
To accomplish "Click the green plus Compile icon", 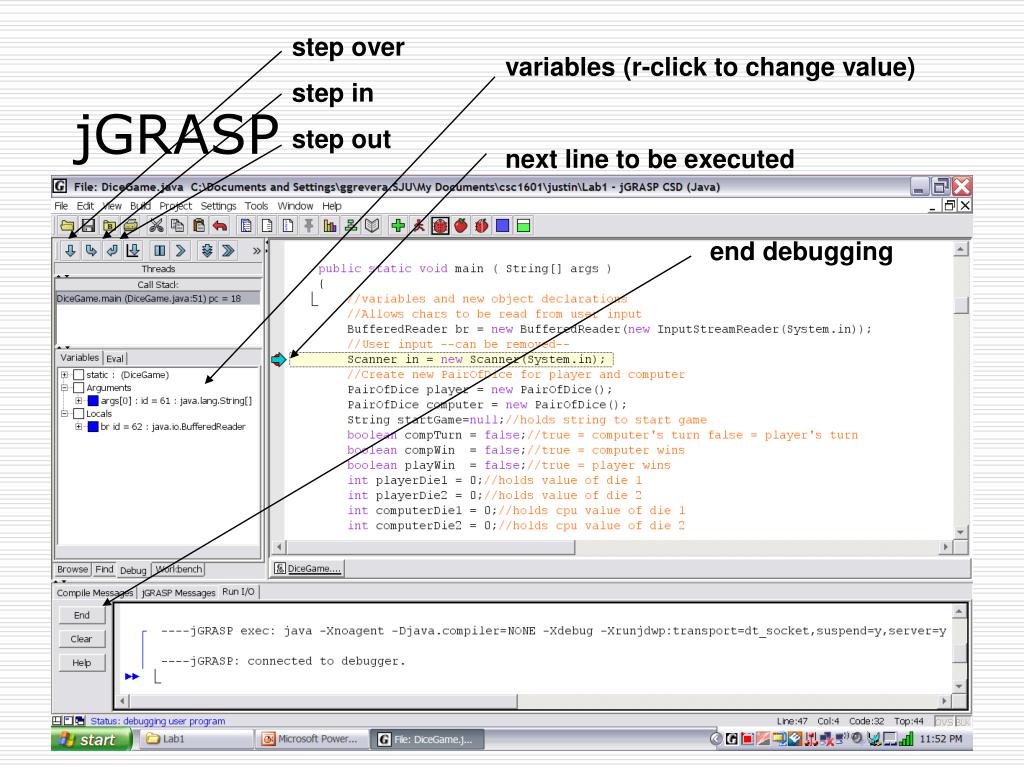I will (398, 226).
